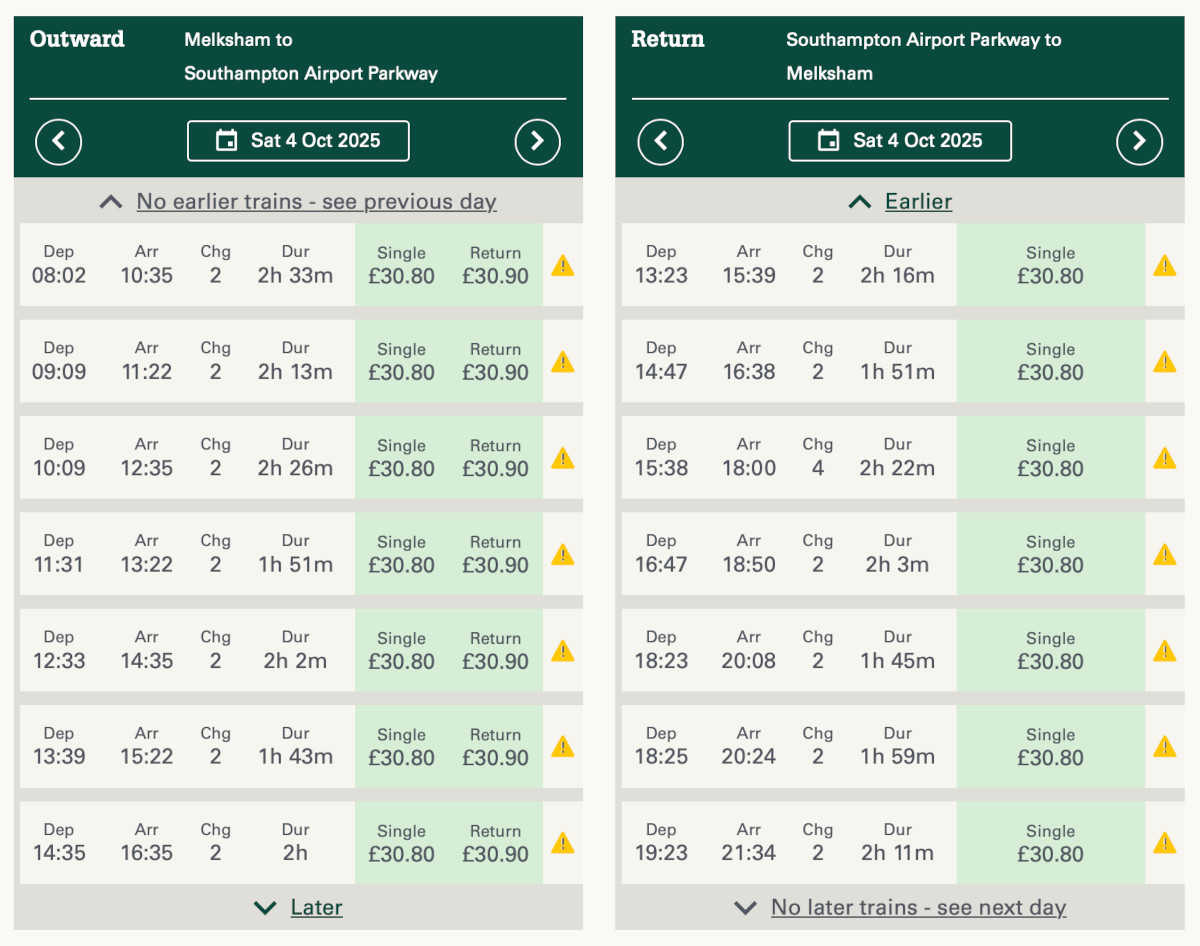Screen dimensions: 1200x946
Task: Open Return date picker Sat 4 Oct 2025
Action: click(900, 141)
